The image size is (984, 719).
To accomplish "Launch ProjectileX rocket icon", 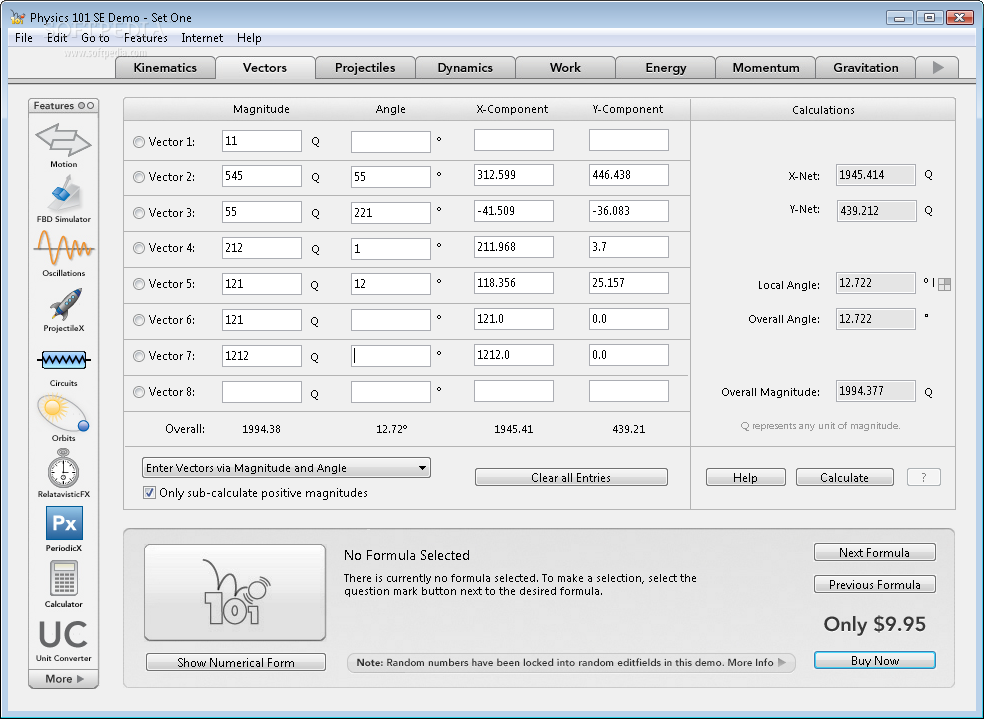I will (x=65, y=304).
